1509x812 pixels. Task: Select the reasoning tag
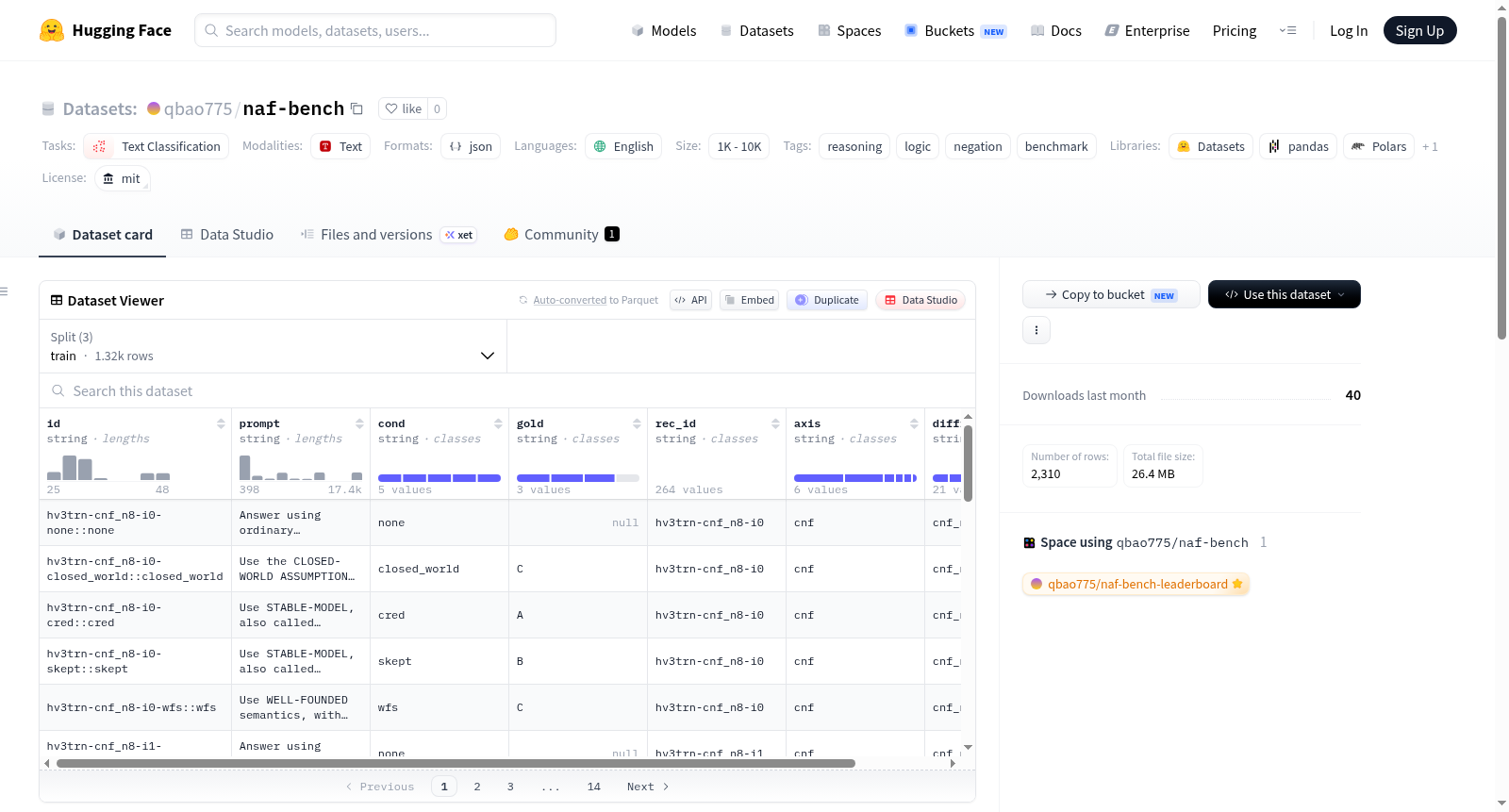click(854, 146)
